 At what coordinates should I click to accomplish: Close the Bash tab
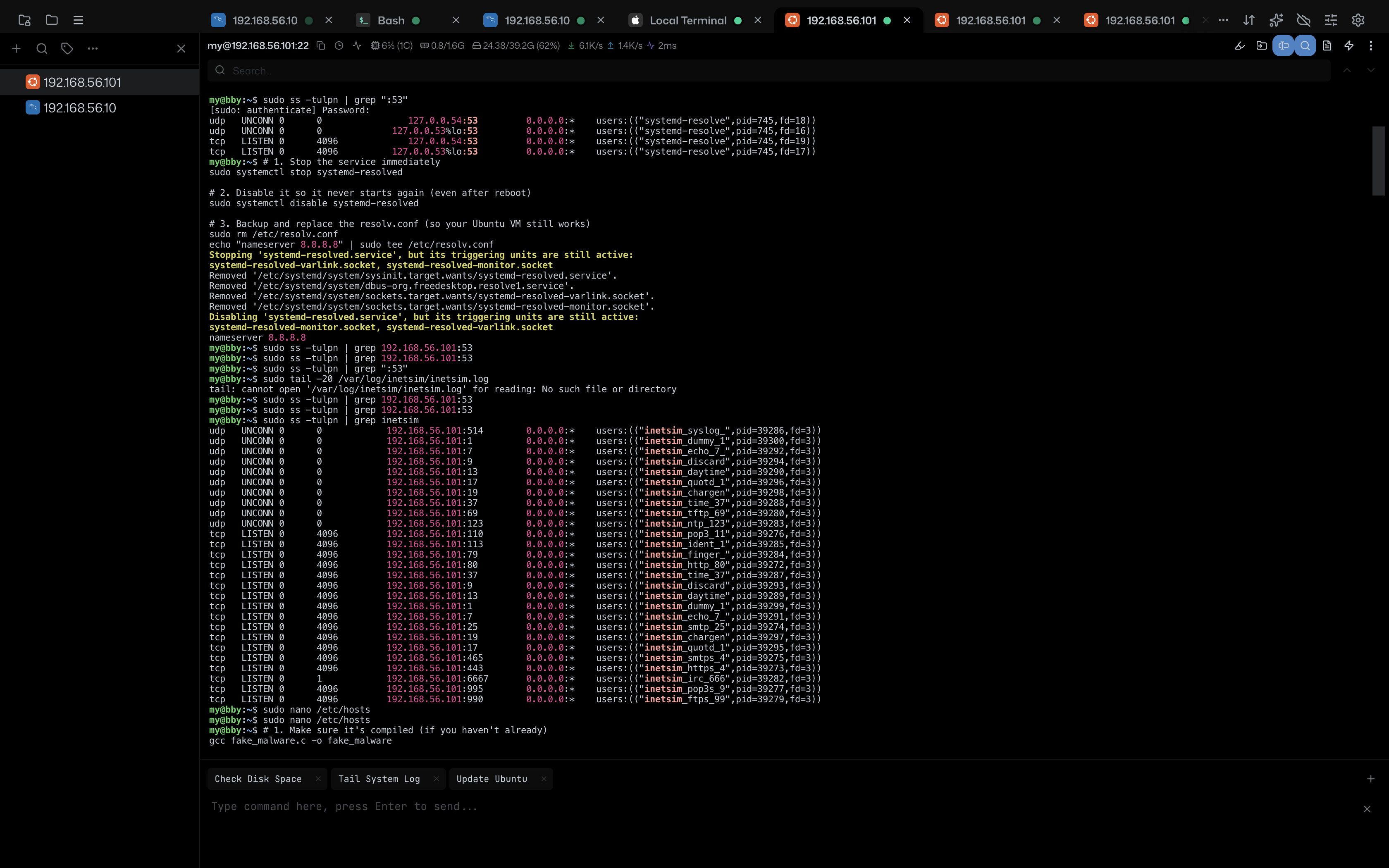(456, 20)
